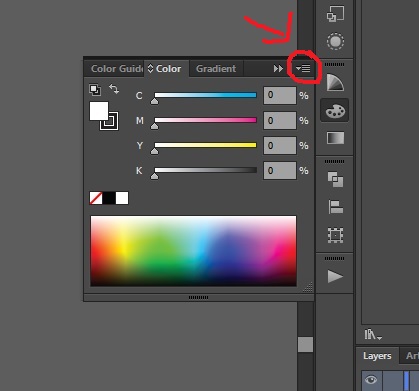The height and width of the screenshot is (391, 419).
Task: Swap Fill and Stroke with arrow icon
Action: click(114, 89)
